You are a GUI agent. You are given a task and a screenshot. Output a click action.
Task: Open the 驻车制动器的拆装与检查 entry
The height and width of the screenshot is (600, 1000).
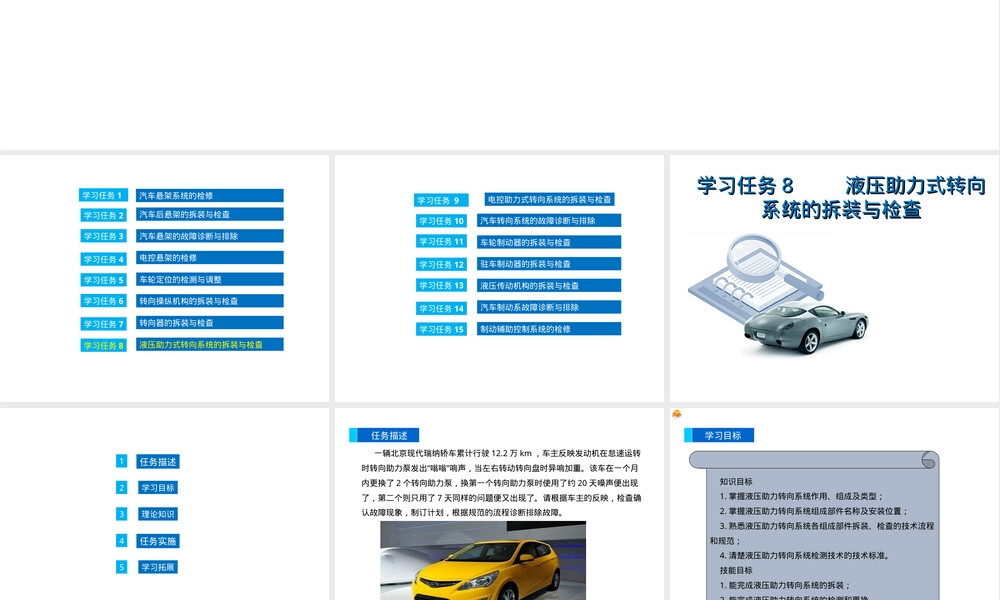point(548,264)
